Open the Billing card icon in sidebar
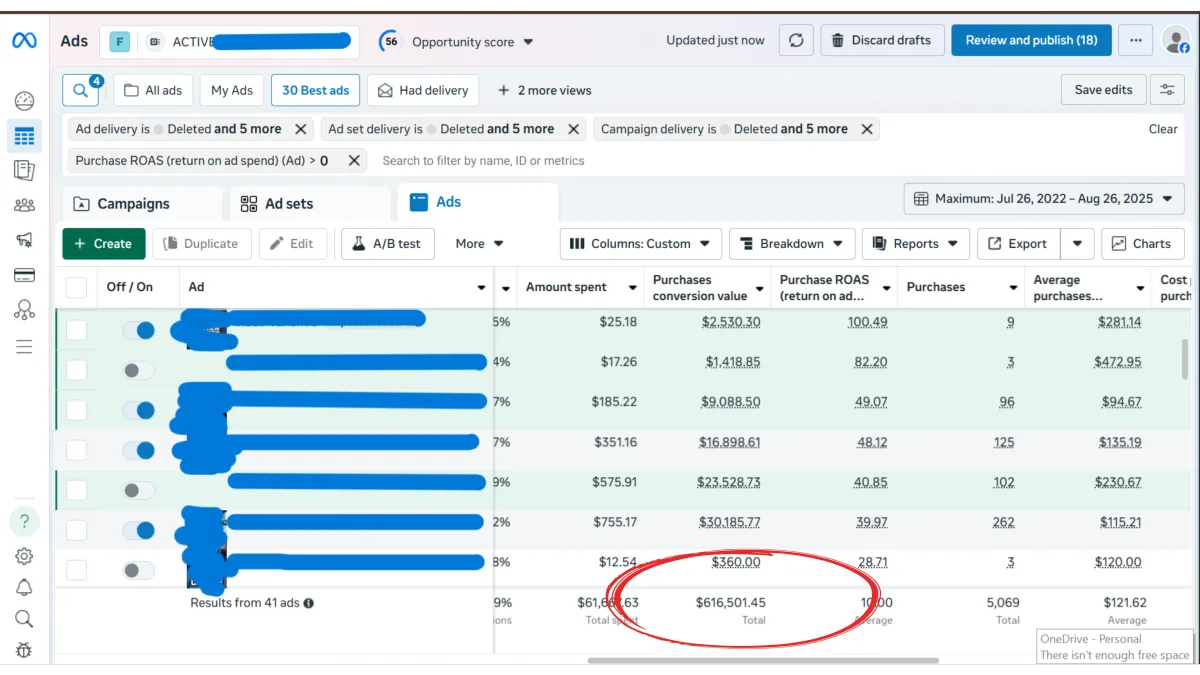Viewport: 1200px width, 675px height. click(x=24, y=275)
